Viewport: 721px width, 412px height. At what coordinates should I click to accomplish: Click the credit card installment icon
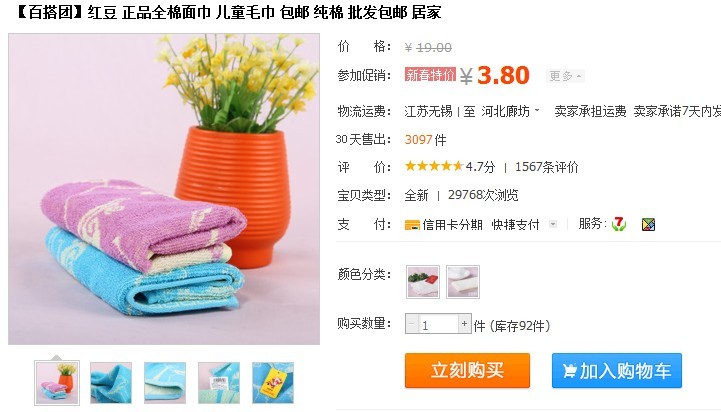coord(412,225)
